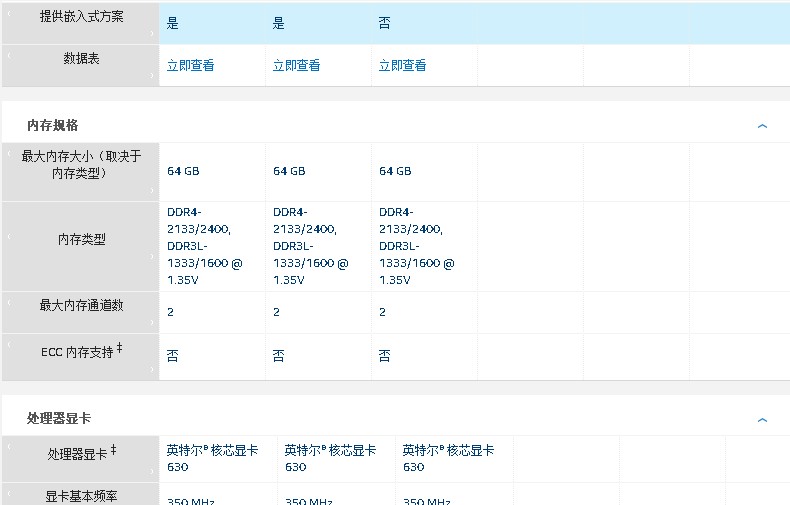The width and height of the screenshot is (790, 505).
Task: Click the 内存规格 section heading
Action: (52, 125)
